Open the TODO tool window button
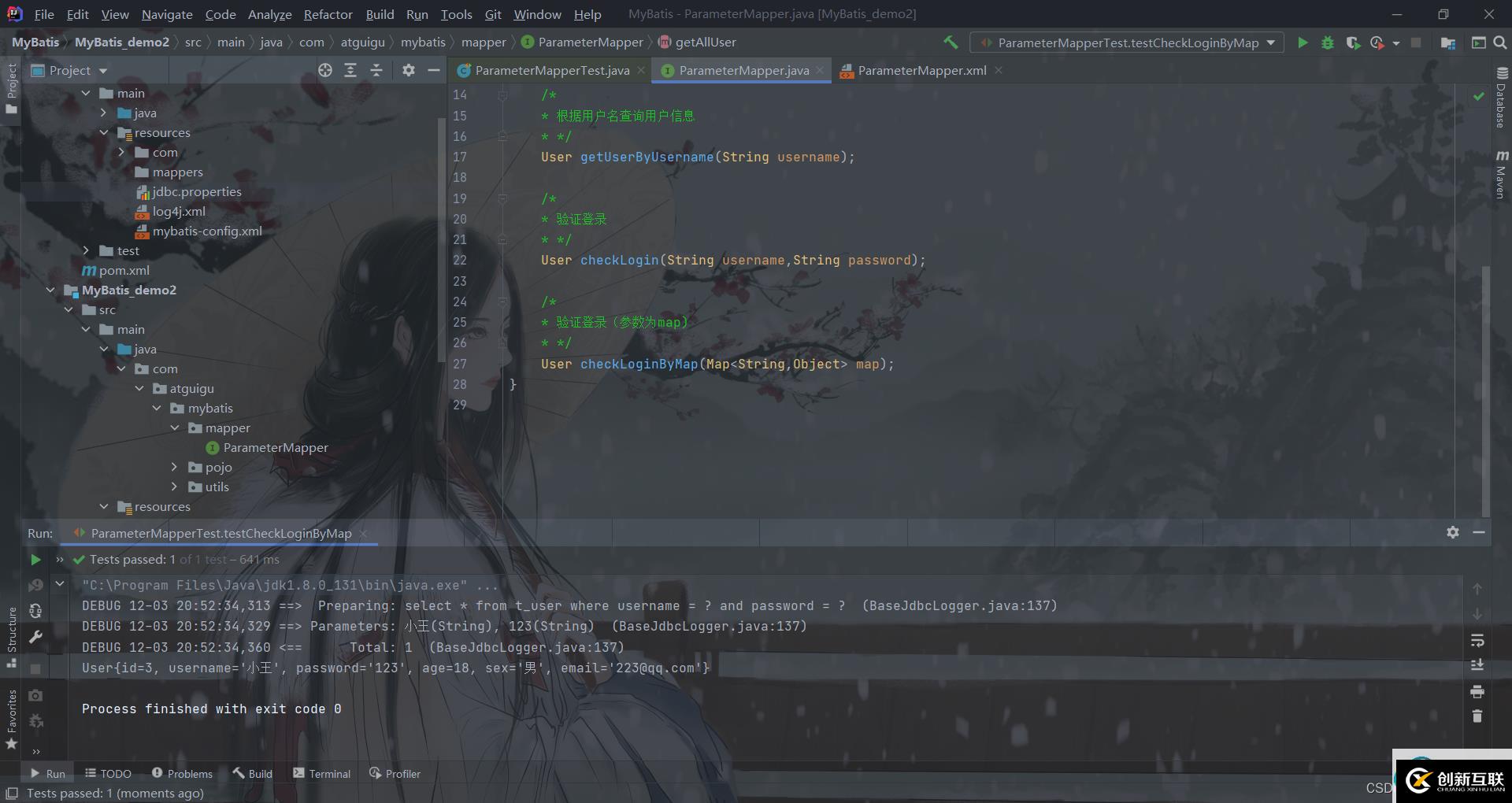This screenshot has width=1512, height=803. (x=108, y=774)
